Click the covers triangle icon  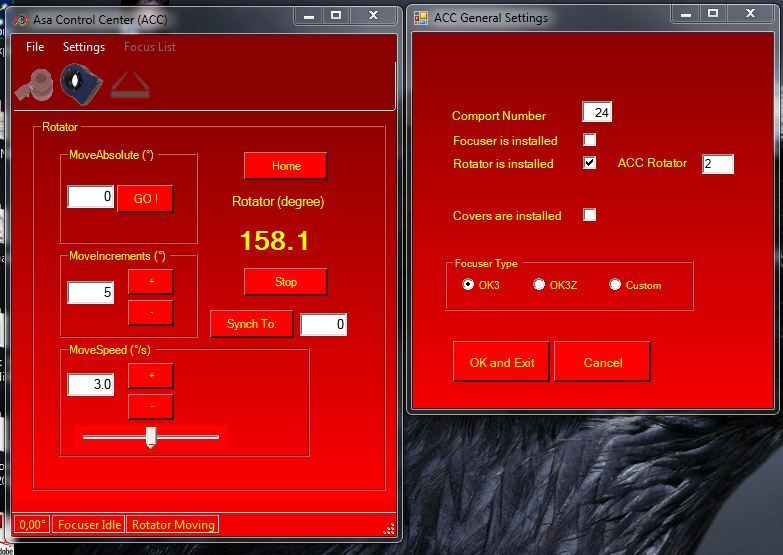(x=129, y=85)
